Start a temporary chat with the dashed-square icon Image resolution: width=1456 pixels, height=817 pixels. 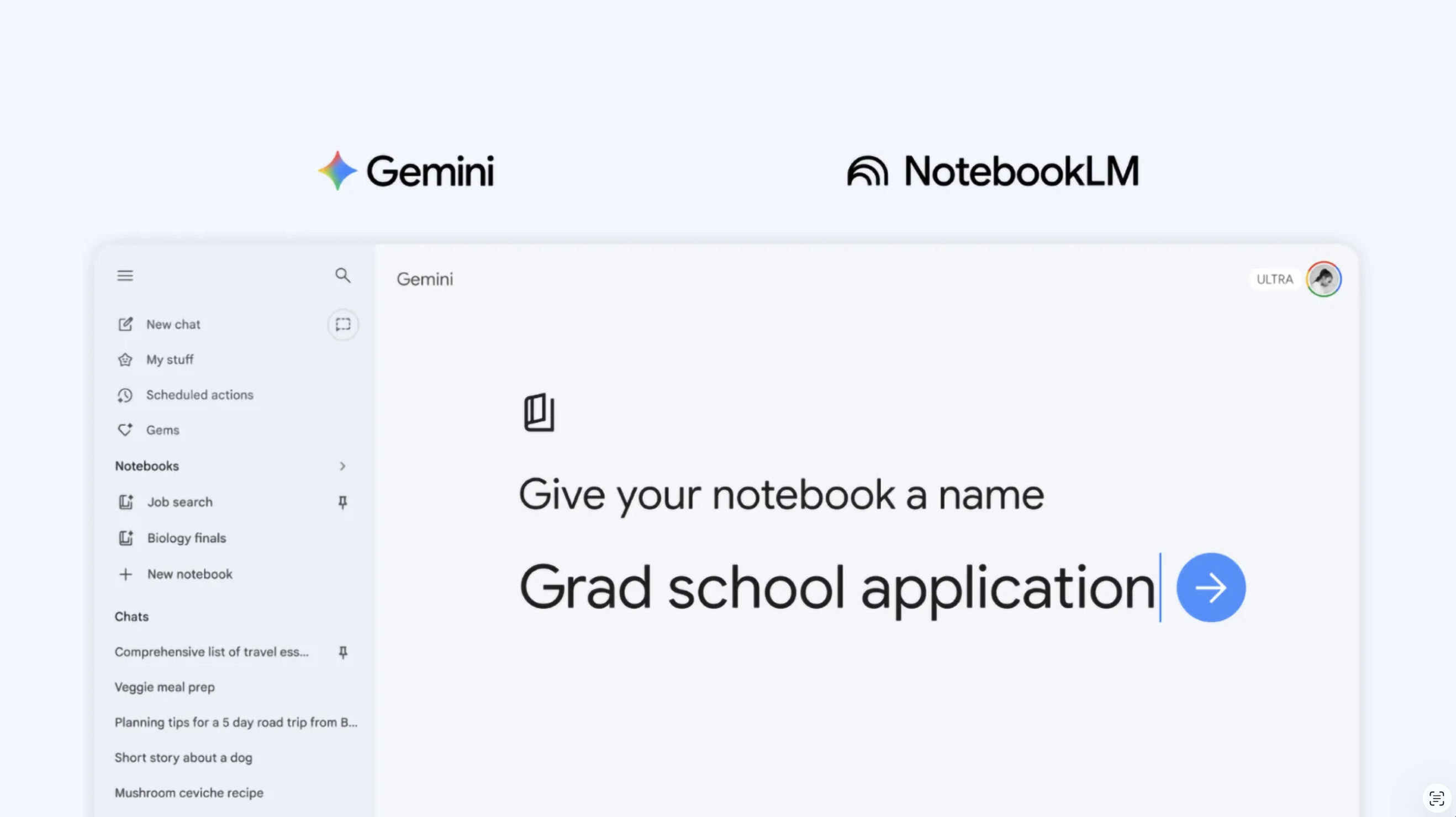click(x=343, y=324)
